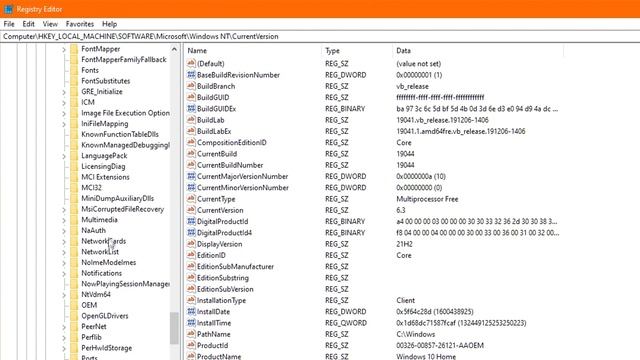
Task: Select the EditionSubVersion value name
Action: (x=225, y=289)
